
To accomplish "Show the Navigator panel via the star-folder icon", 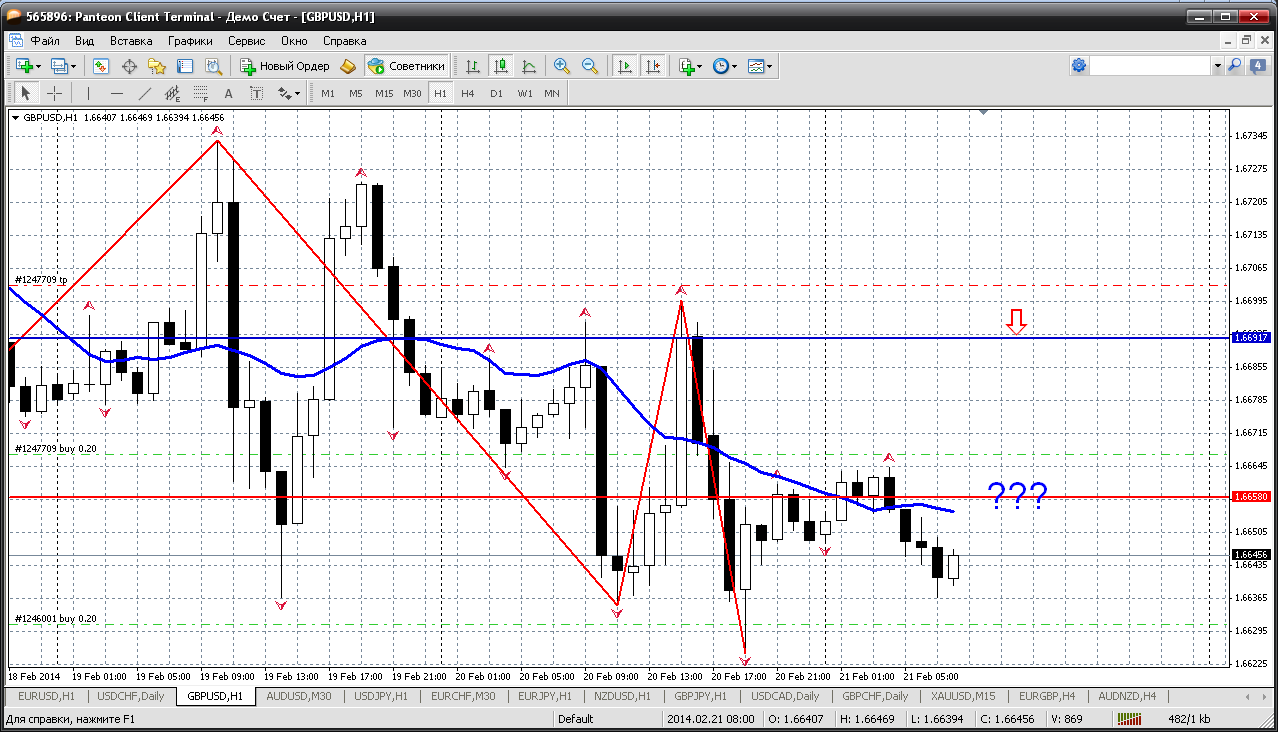I will (x=157, y=66).
